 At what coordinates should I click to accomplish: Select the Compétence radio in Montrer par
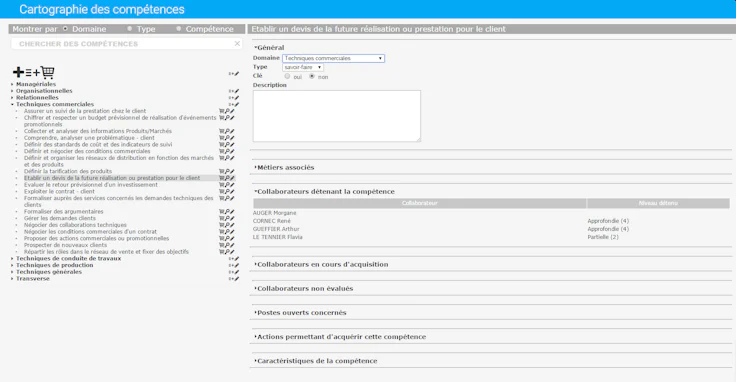(178, 29)
